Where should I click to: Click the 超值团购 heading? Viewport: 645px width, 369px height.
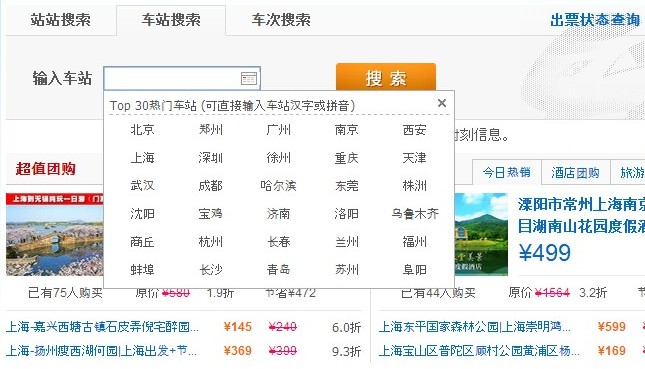tap(46, 169)
